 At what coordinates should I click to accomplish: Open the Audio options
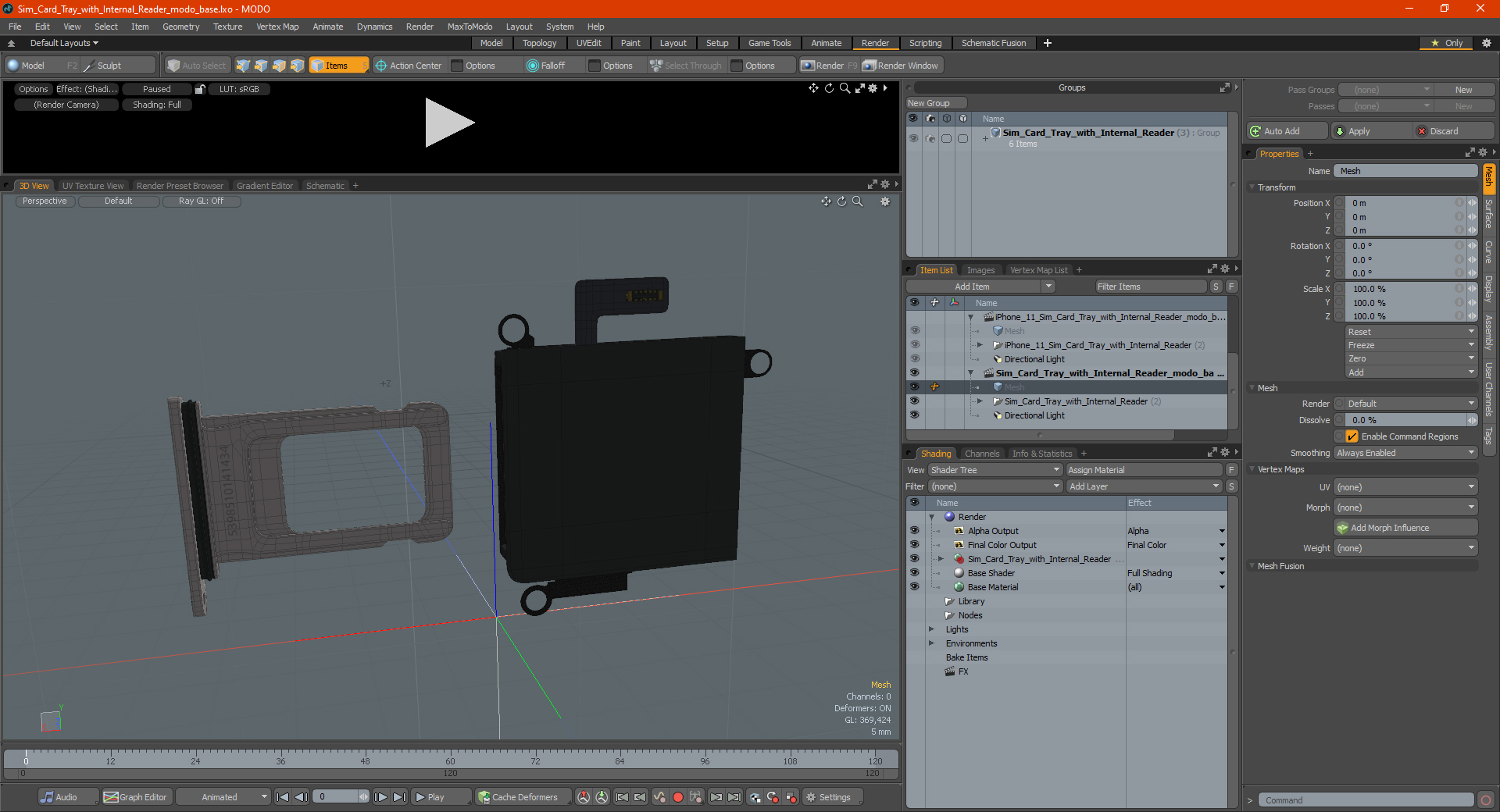click(x=67, y=797)
